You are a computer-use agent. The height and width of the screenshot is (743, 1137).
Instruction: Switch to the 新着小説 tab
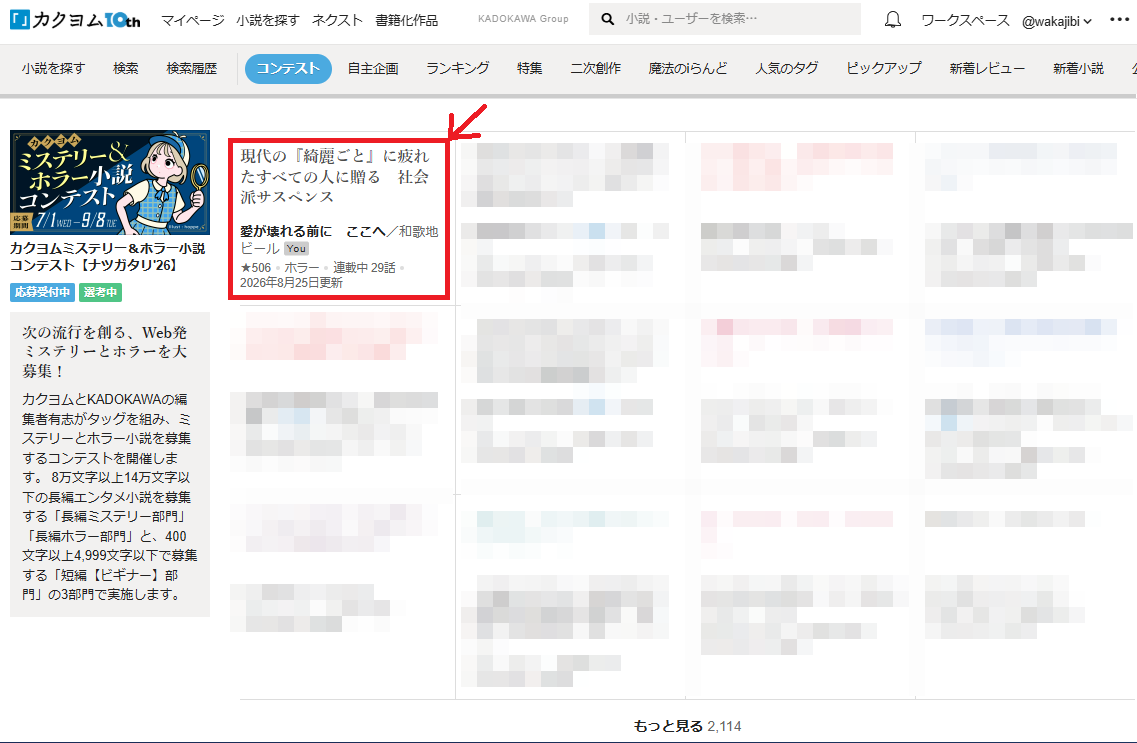tap(1078, 68)
